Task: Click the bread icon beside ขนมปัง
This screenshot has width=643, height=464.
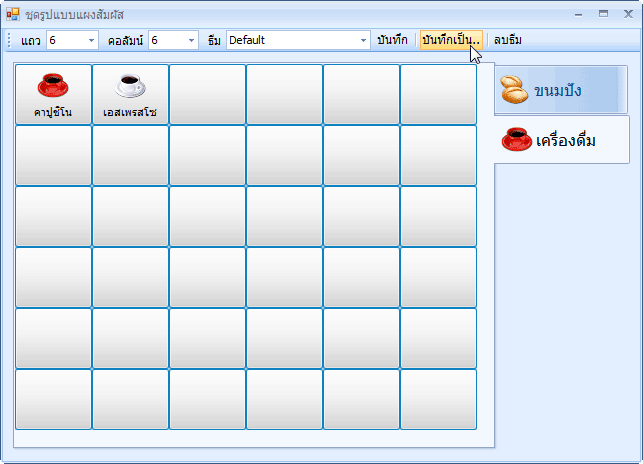Action: pos(514,90)
